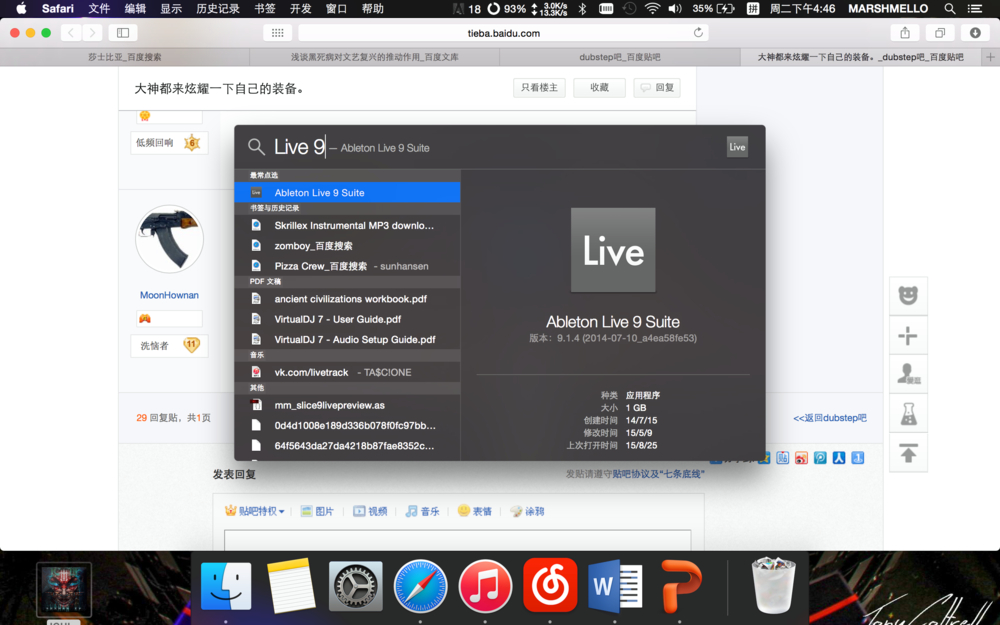Select zomboy_百度搜索 result

pyautogui.click(x=348, y=246)
